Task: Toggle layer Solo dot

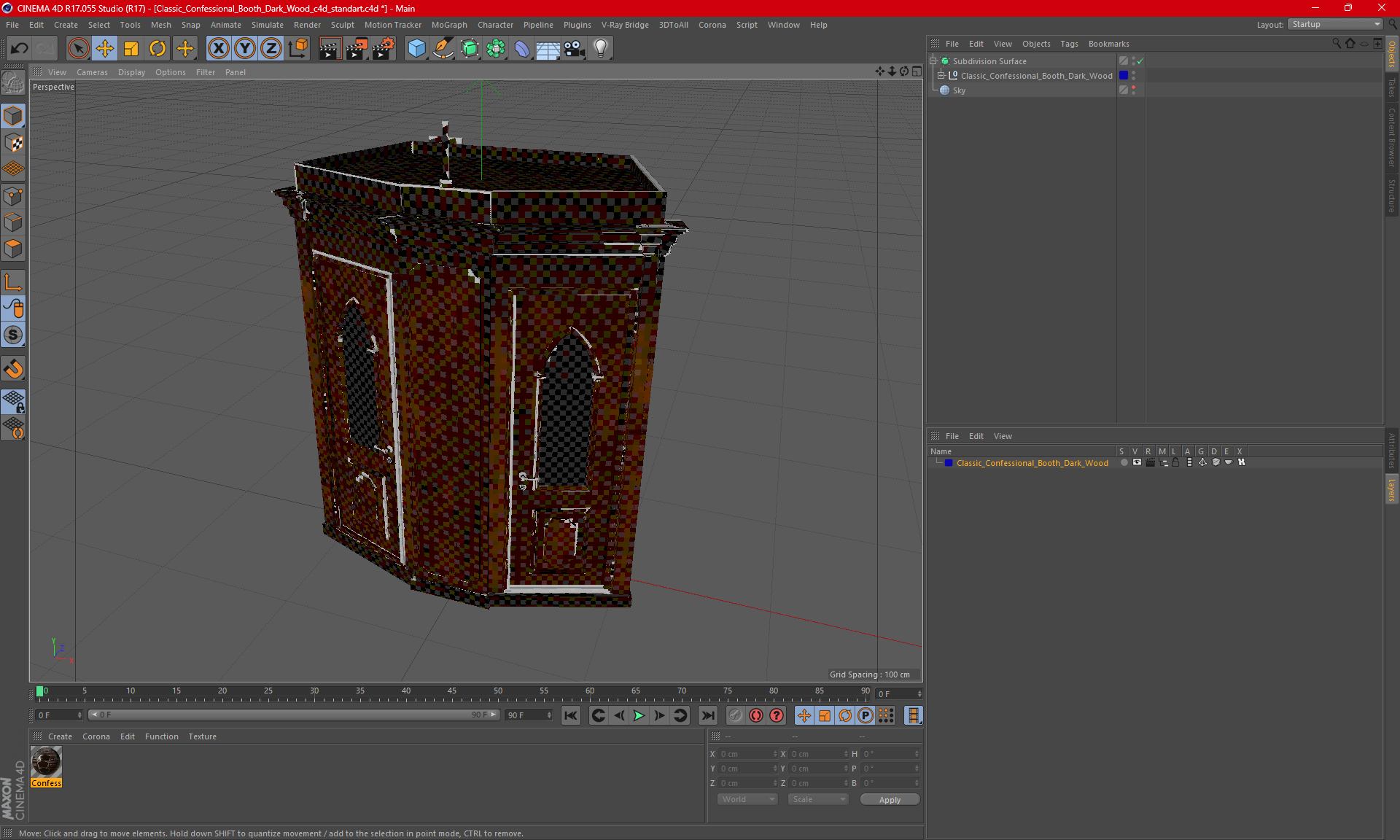Action: pyautogui.click(x=1124, y=462)
